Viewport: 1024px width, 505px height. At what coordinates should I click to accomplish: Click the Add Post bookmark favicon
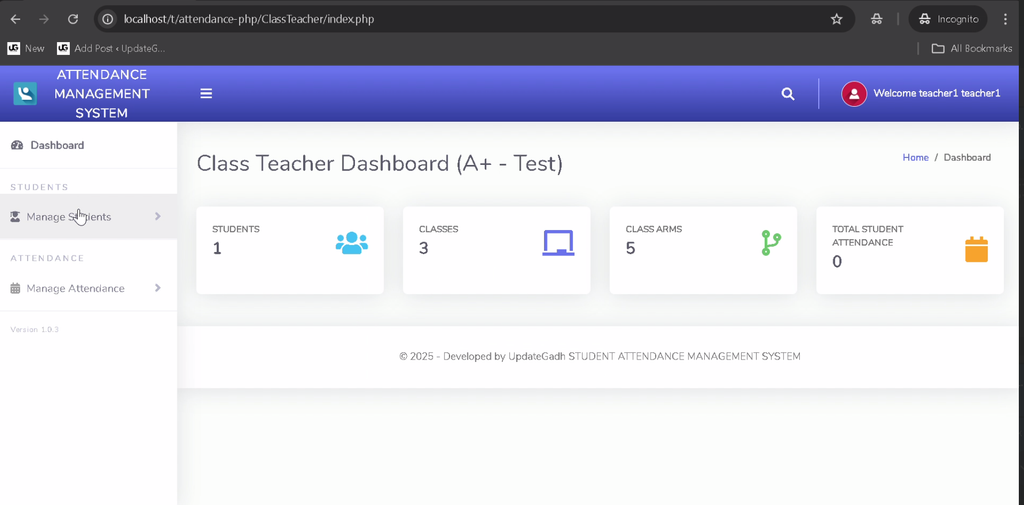[63, 48]
